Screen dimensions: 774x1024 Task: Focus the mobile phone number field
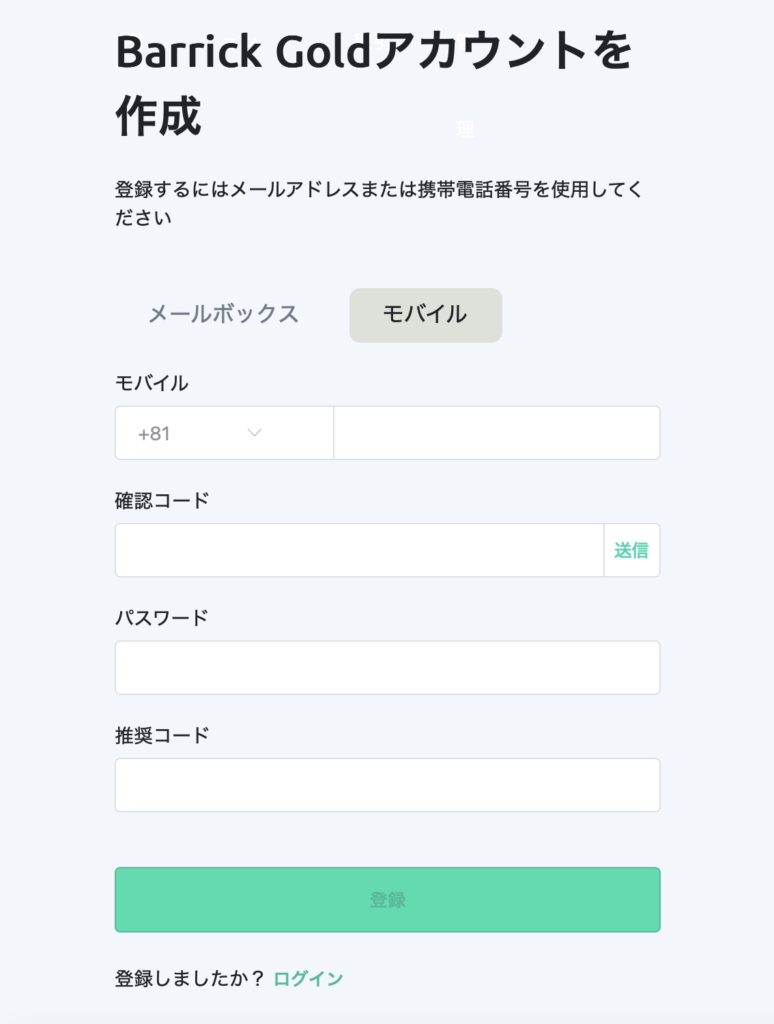496,433
